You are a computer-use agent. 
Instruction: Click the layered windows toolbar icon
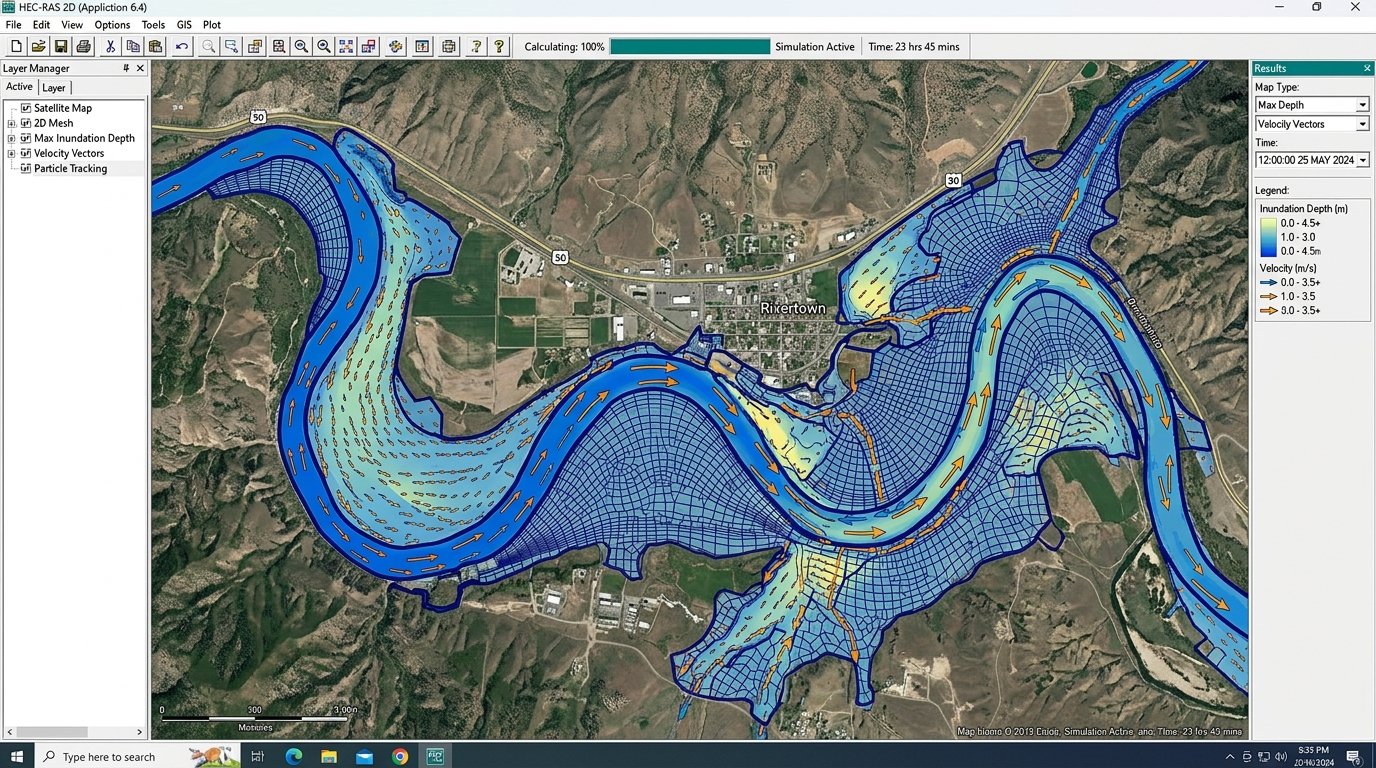pyautogui.click(x=255, y=46)
